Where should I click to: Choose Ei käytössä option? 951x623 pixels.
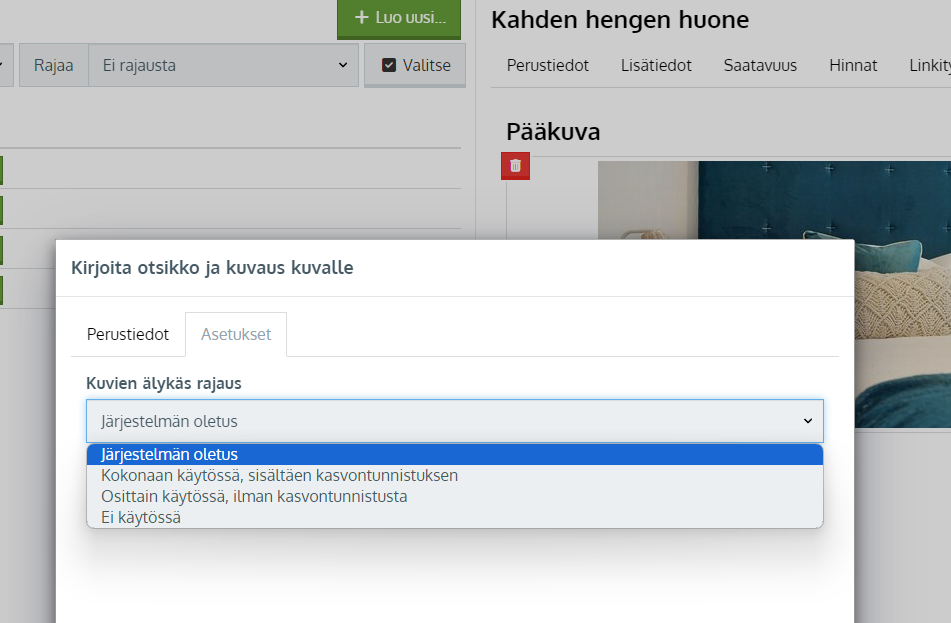(455, 517)
